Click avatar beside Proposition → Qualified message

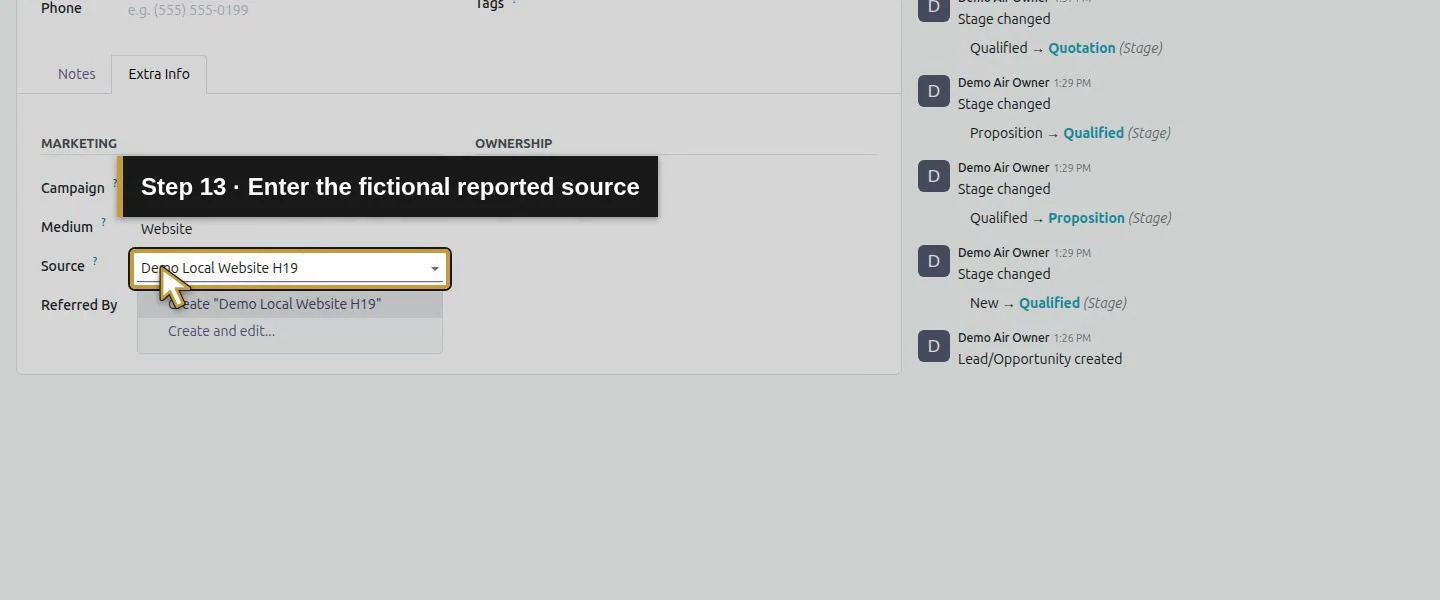[934, 91]
